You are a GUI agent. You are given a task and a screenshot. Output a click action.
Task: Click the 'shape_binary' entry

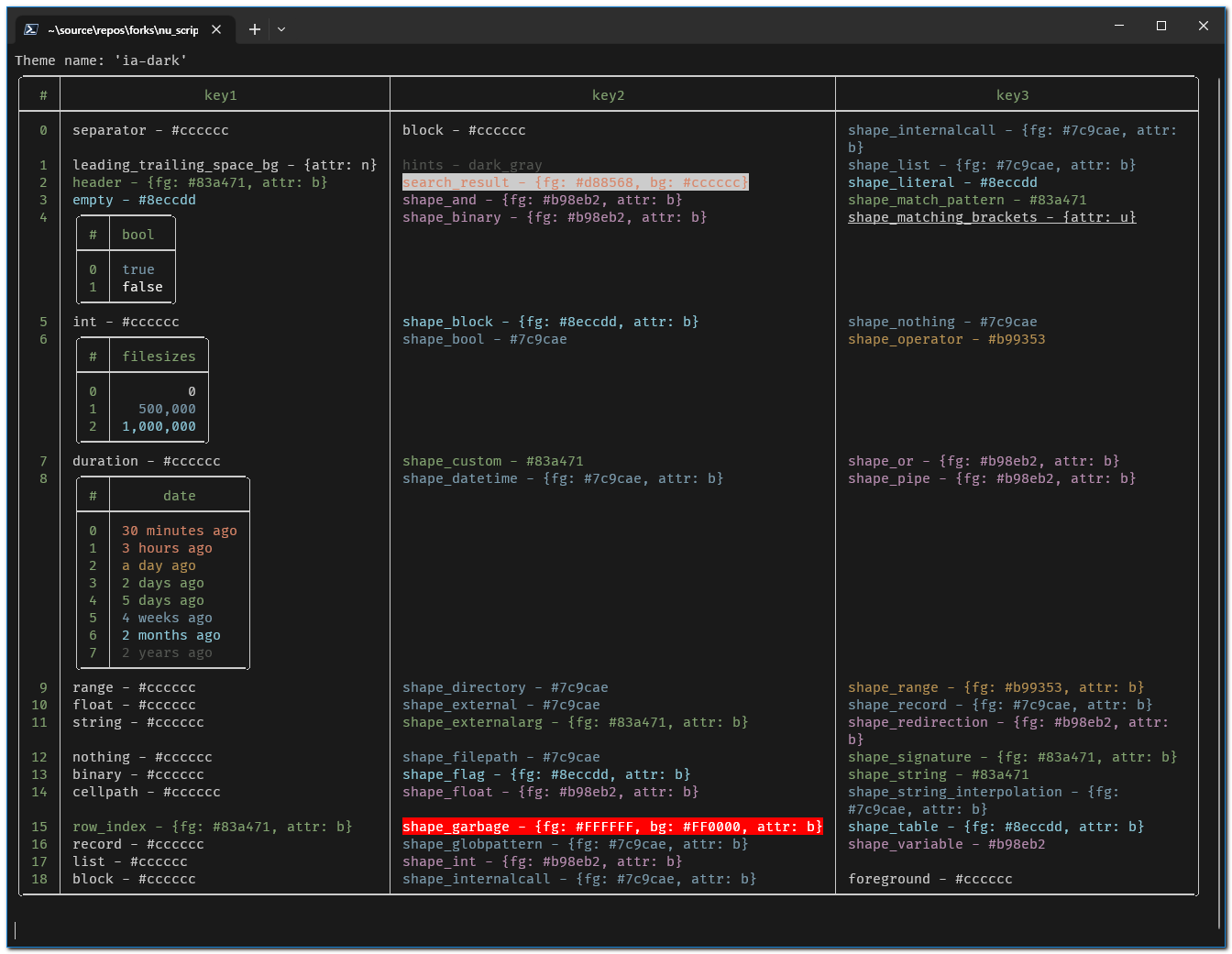(x=555, y=217)
